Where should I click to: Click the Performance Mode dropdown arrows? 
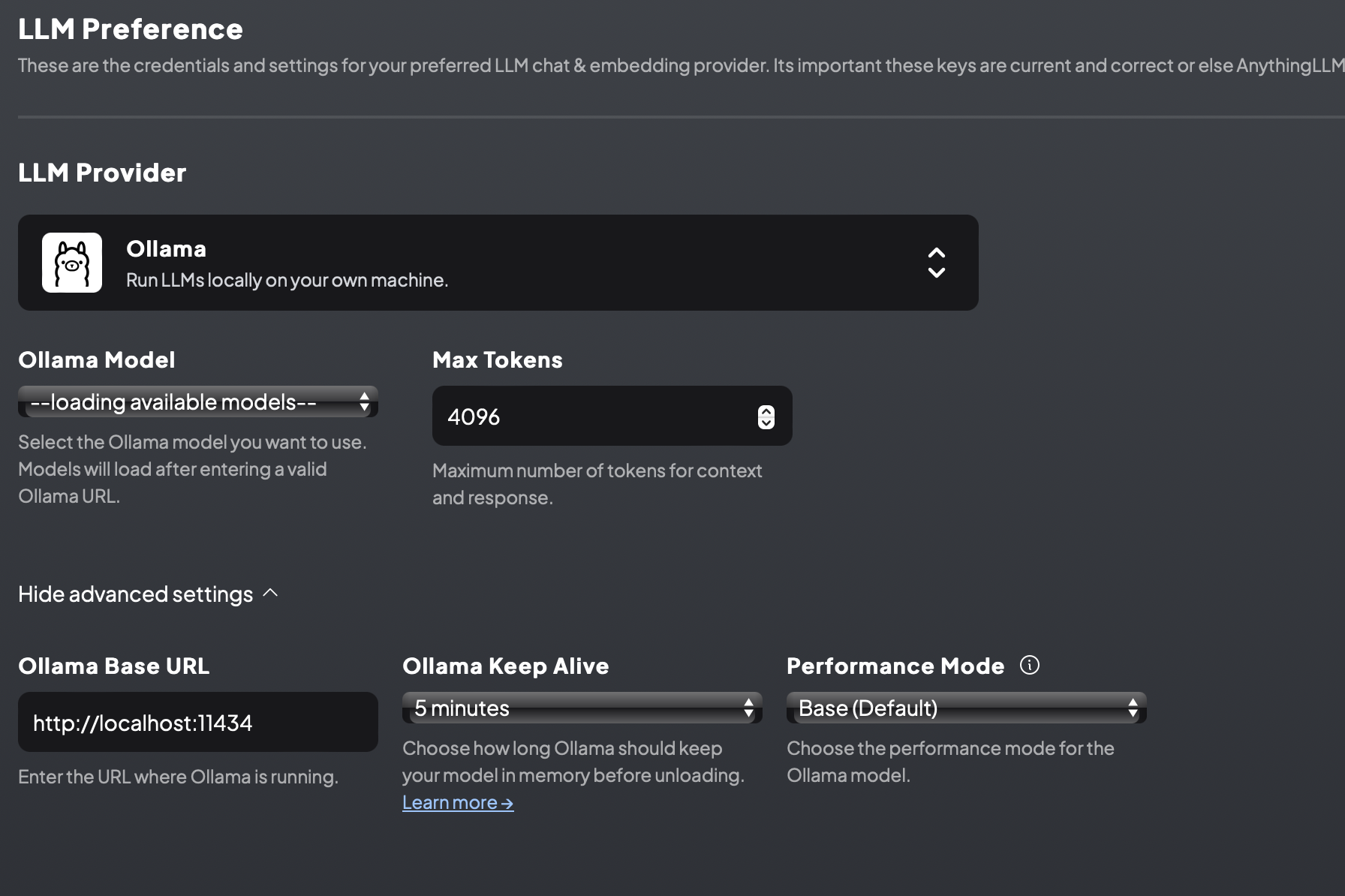coord(1133,708)
